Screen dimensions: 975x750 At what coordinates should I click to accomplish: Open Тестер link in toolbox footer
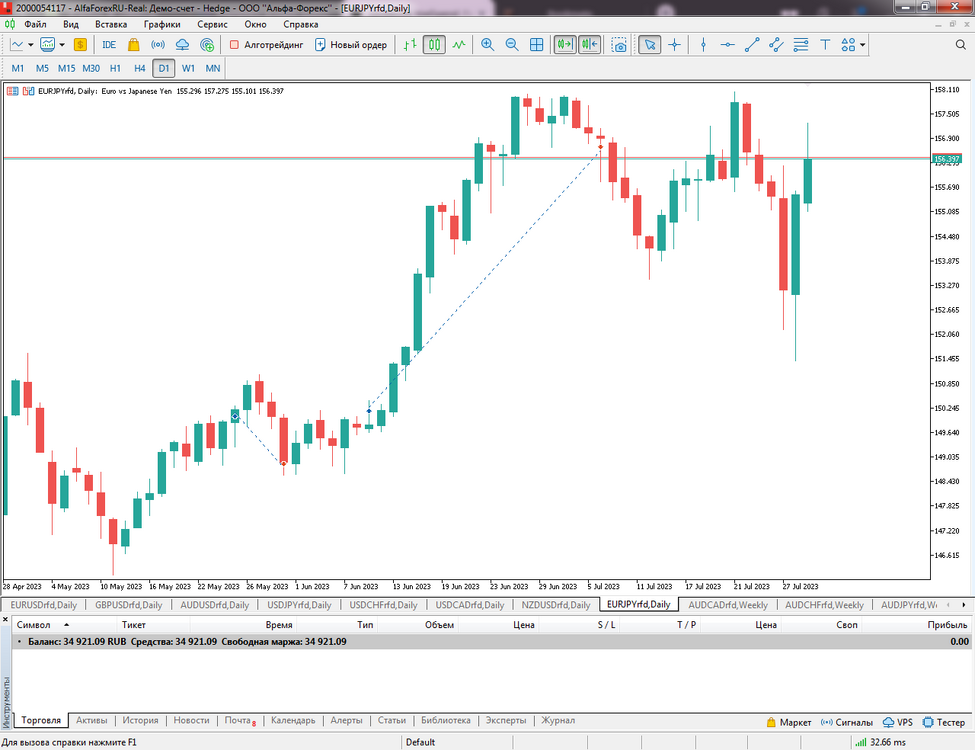click(944, 722)
